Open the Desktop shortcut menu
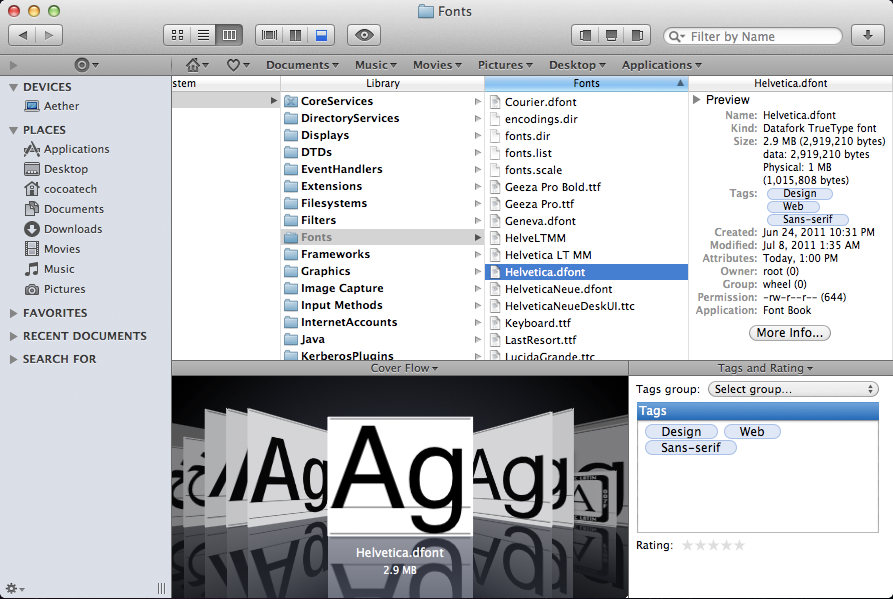893x599 pixels. pos(577,65)
